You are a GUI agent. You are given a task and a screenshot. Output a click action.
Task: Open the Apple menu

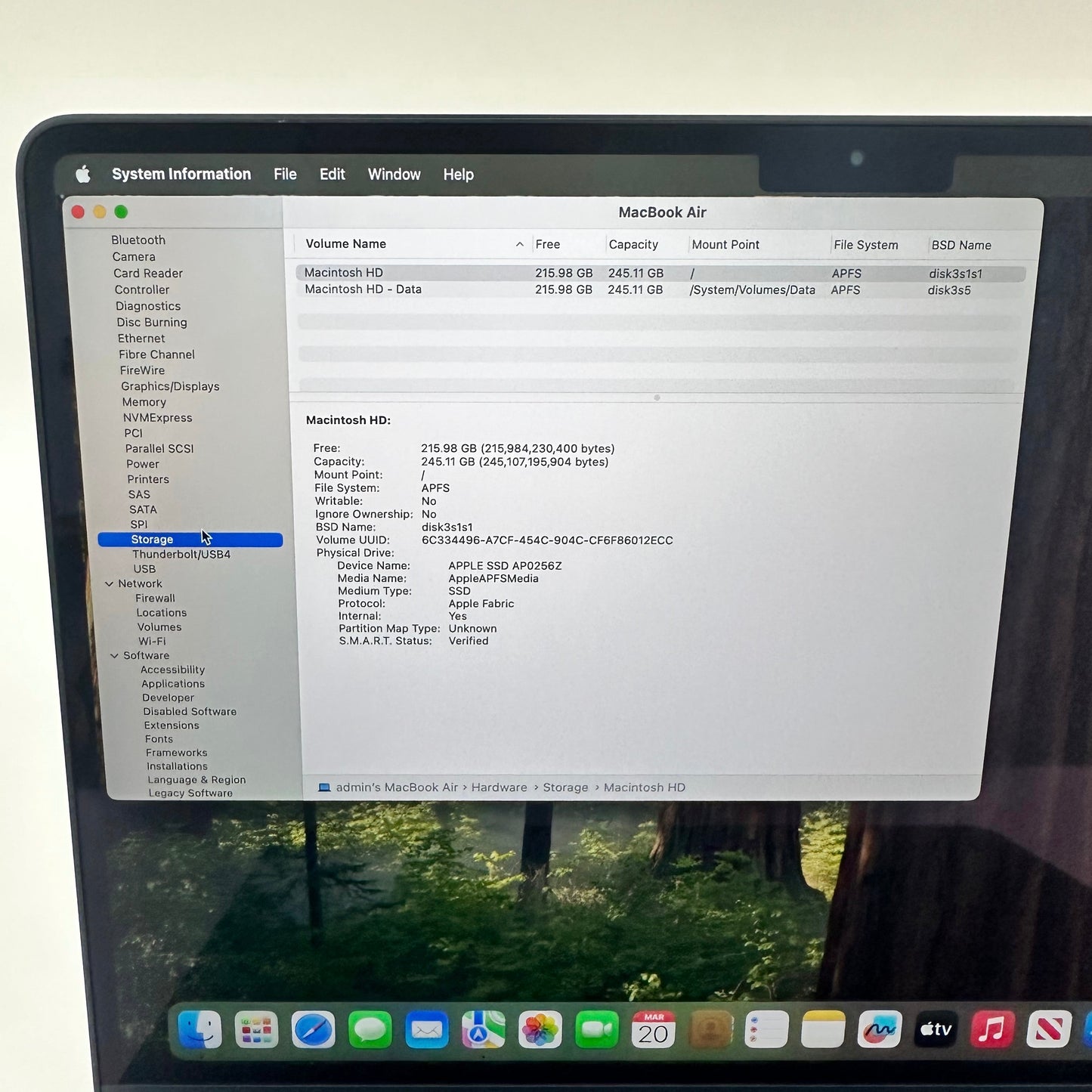83,174
